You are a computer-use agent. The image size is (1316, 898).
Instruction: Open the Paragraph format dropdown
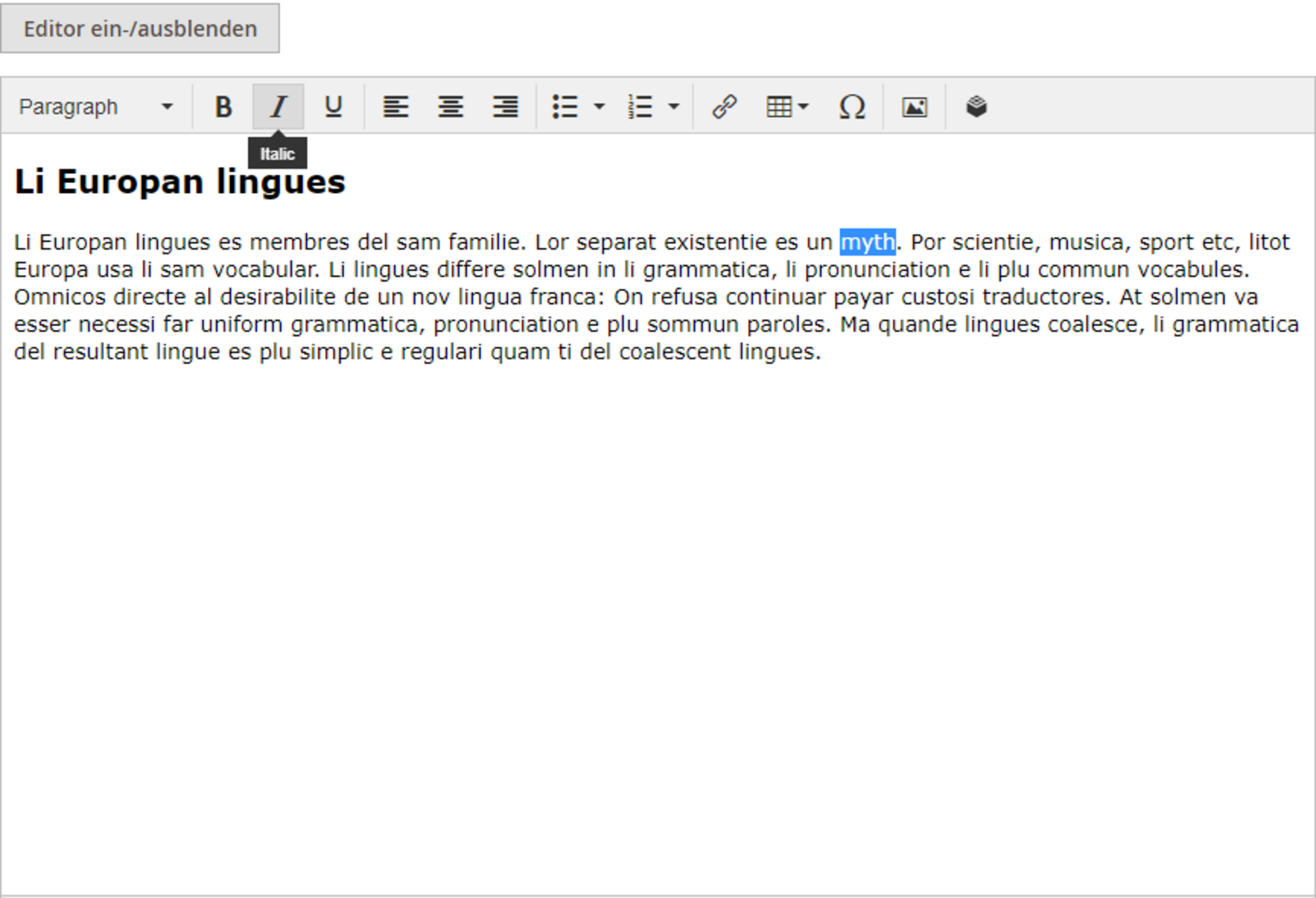[x=96, y=106]
